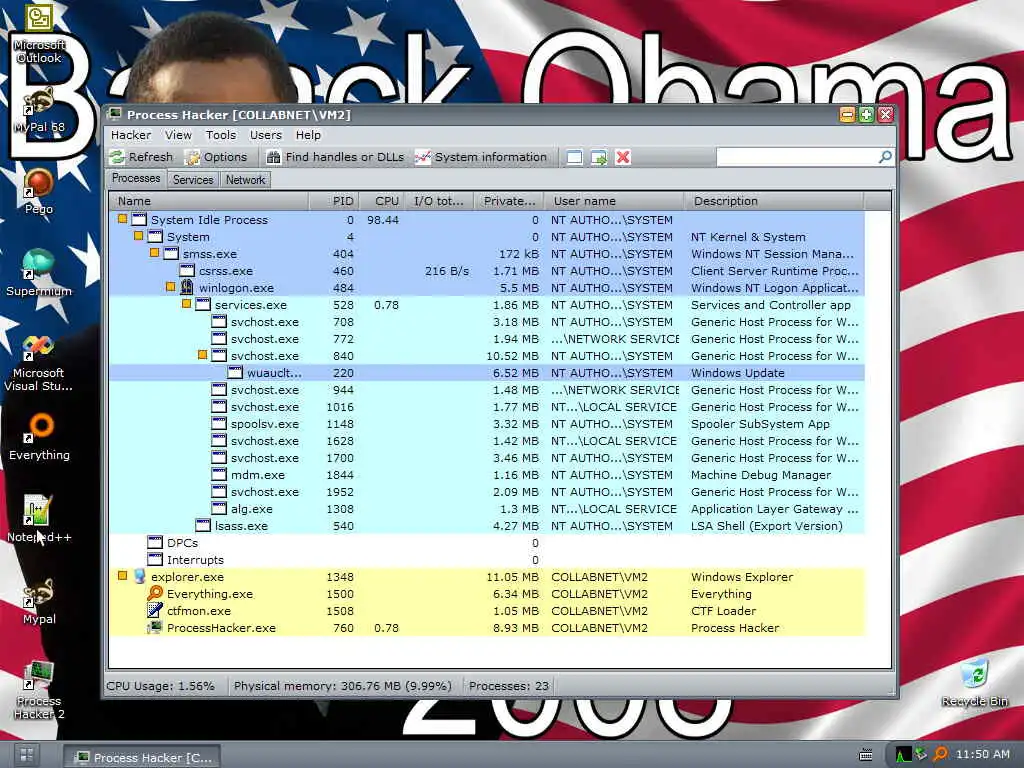Viewport: 1024px width, 768px height.
Task: Select the Recycle Bin icon
Action: tap(975, 683)
